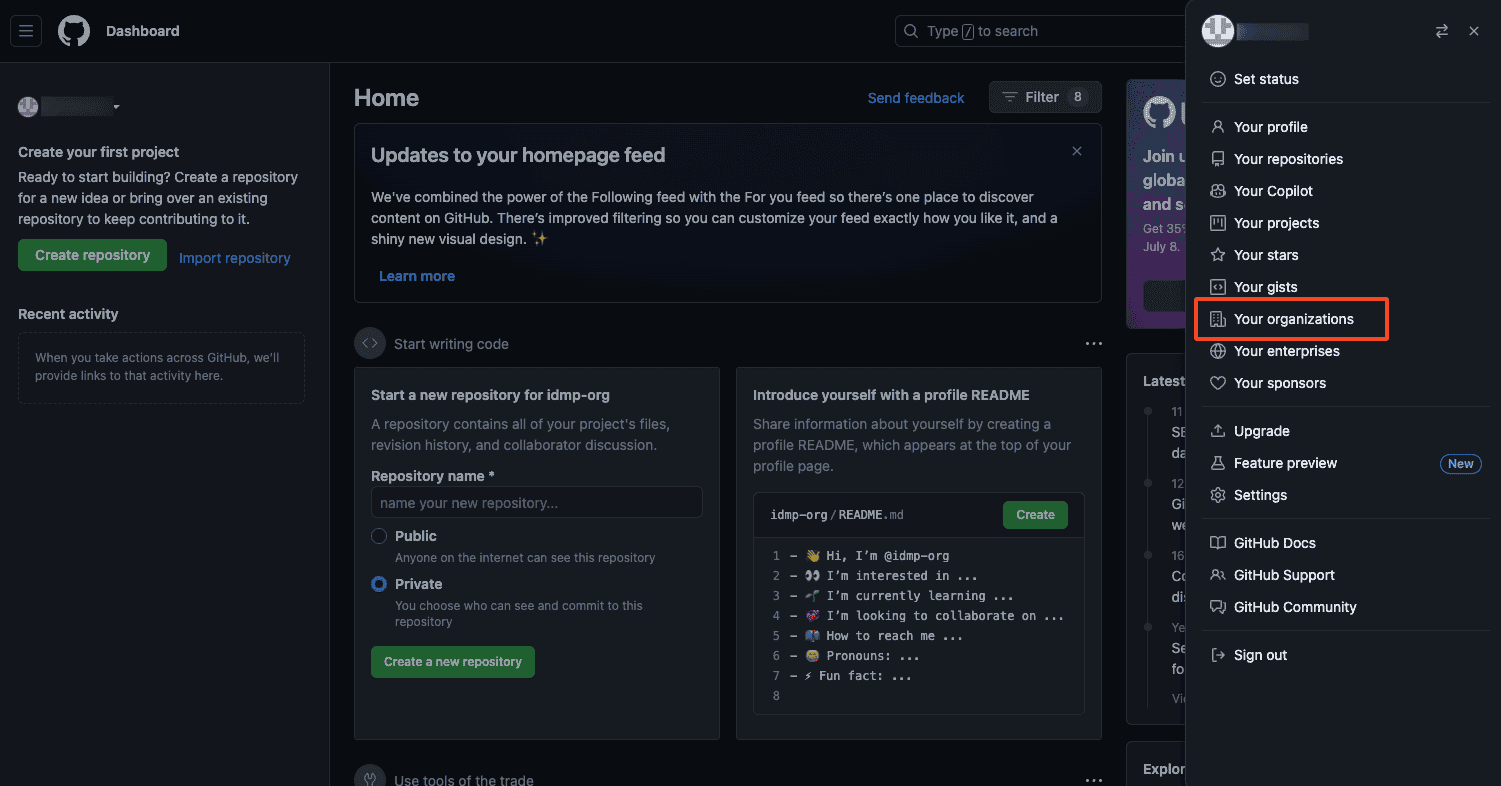Click the Start a new repository for idmp-org heading
Screen dimensions: 1501x786
click(490, 395)
